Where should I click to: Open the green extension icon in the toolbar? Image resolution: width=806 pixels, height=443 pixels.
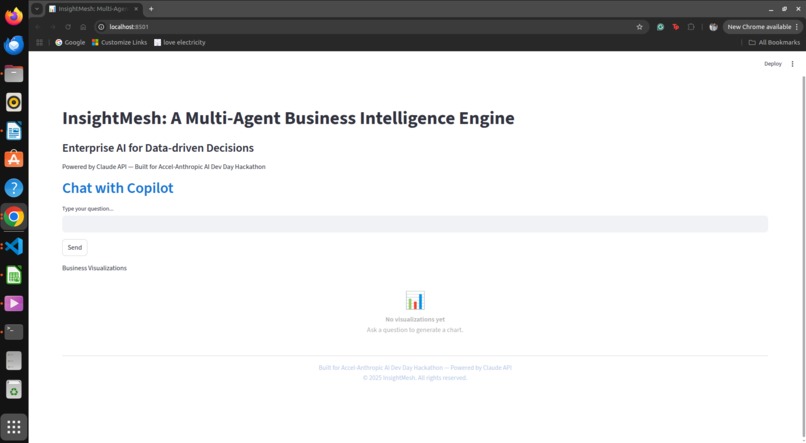coord(660,27)
